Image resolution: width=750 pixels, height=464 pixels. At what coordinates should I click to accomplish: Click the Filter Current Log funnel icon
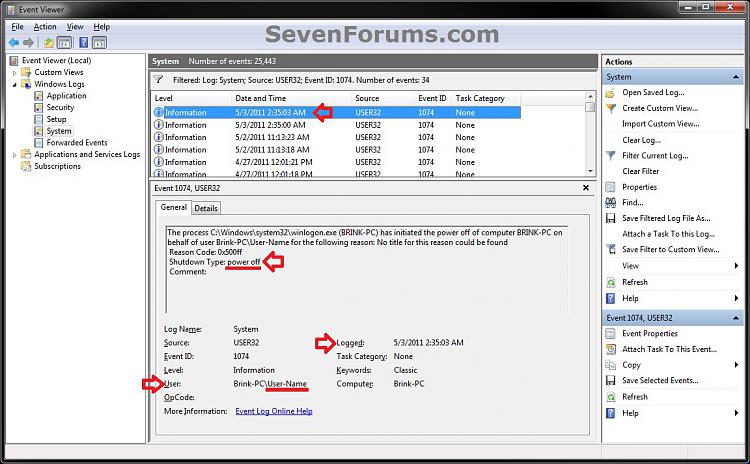[610, 155]
